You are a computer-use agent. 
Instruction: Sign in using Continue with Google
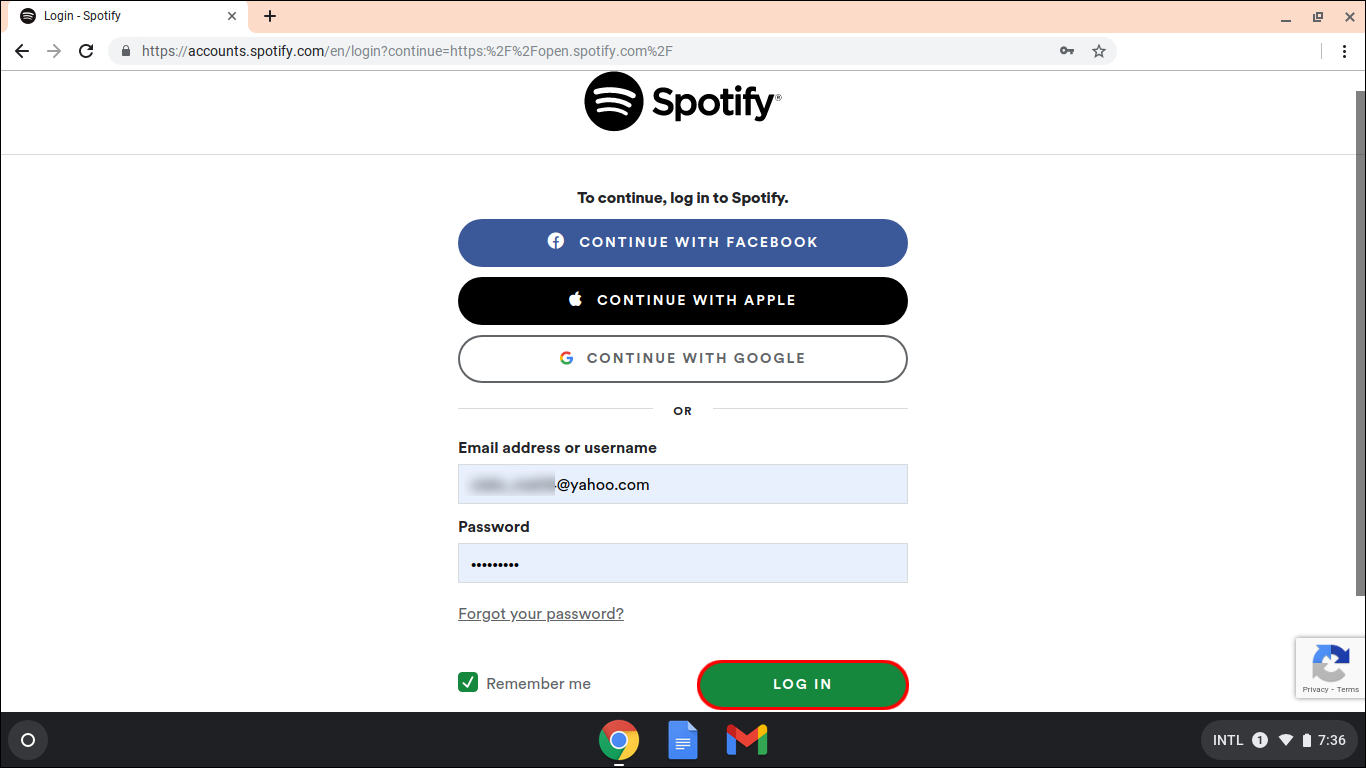(683, 358)
